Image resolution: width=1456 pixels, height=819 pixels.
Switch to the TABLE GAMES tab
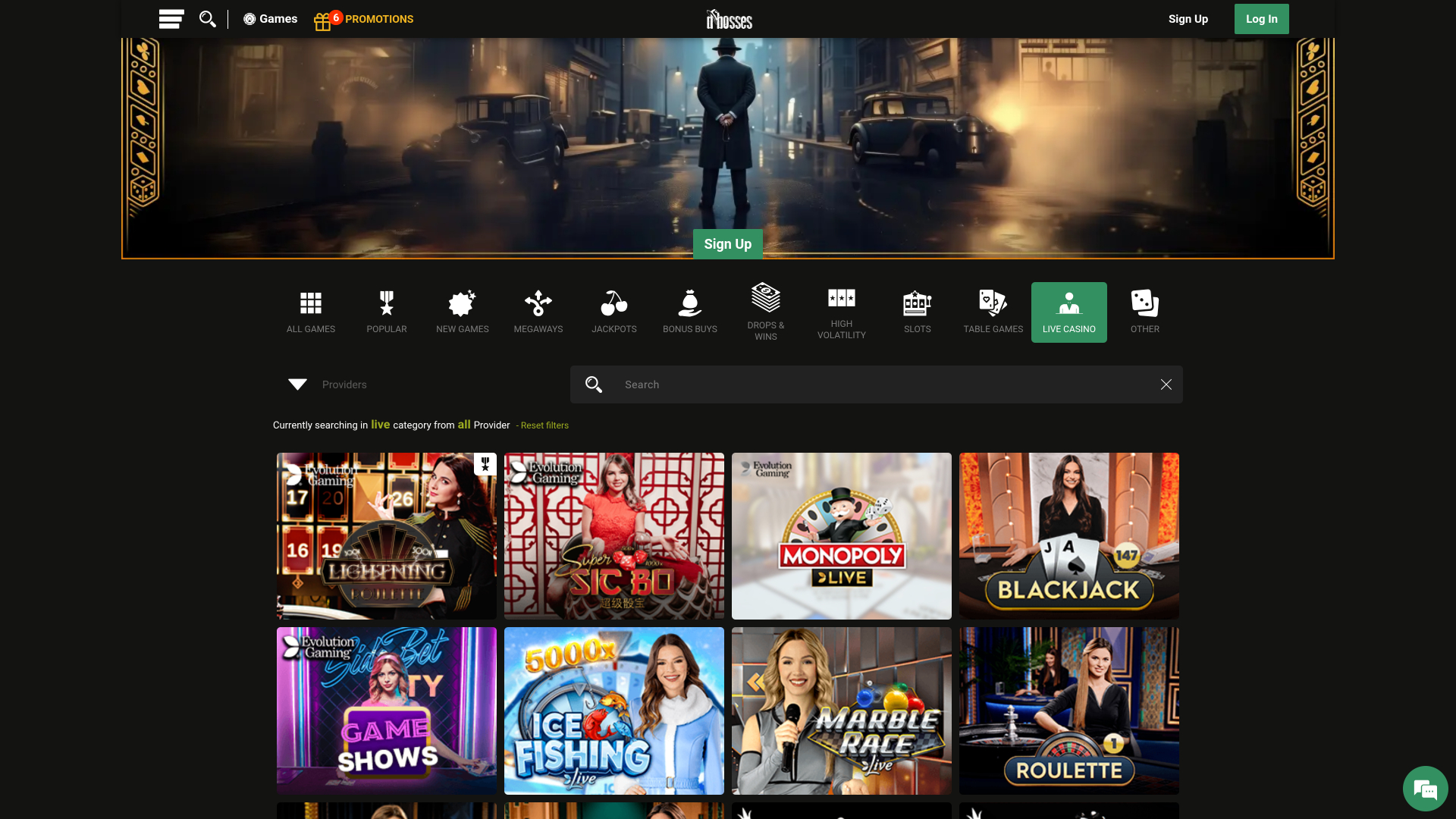tap(993, 312)
